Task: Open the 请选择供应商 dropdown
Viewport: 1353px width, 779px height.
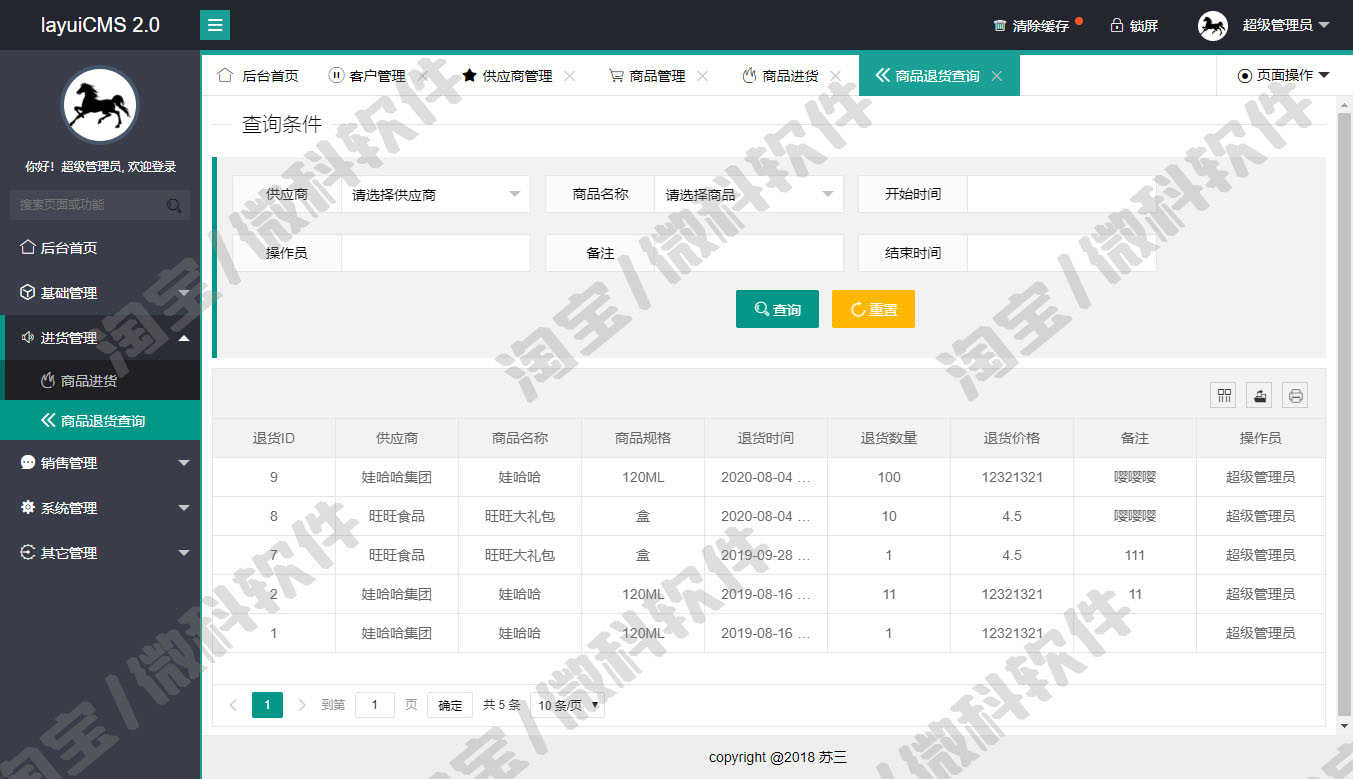Action: click(435, 194)
